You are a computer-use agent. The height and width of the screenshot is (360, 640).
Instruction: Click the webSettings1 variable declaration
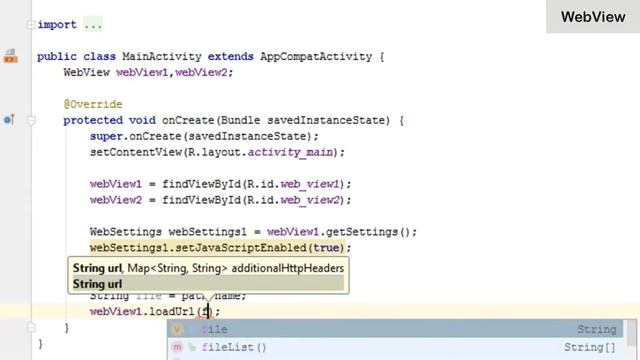point(208,232)
